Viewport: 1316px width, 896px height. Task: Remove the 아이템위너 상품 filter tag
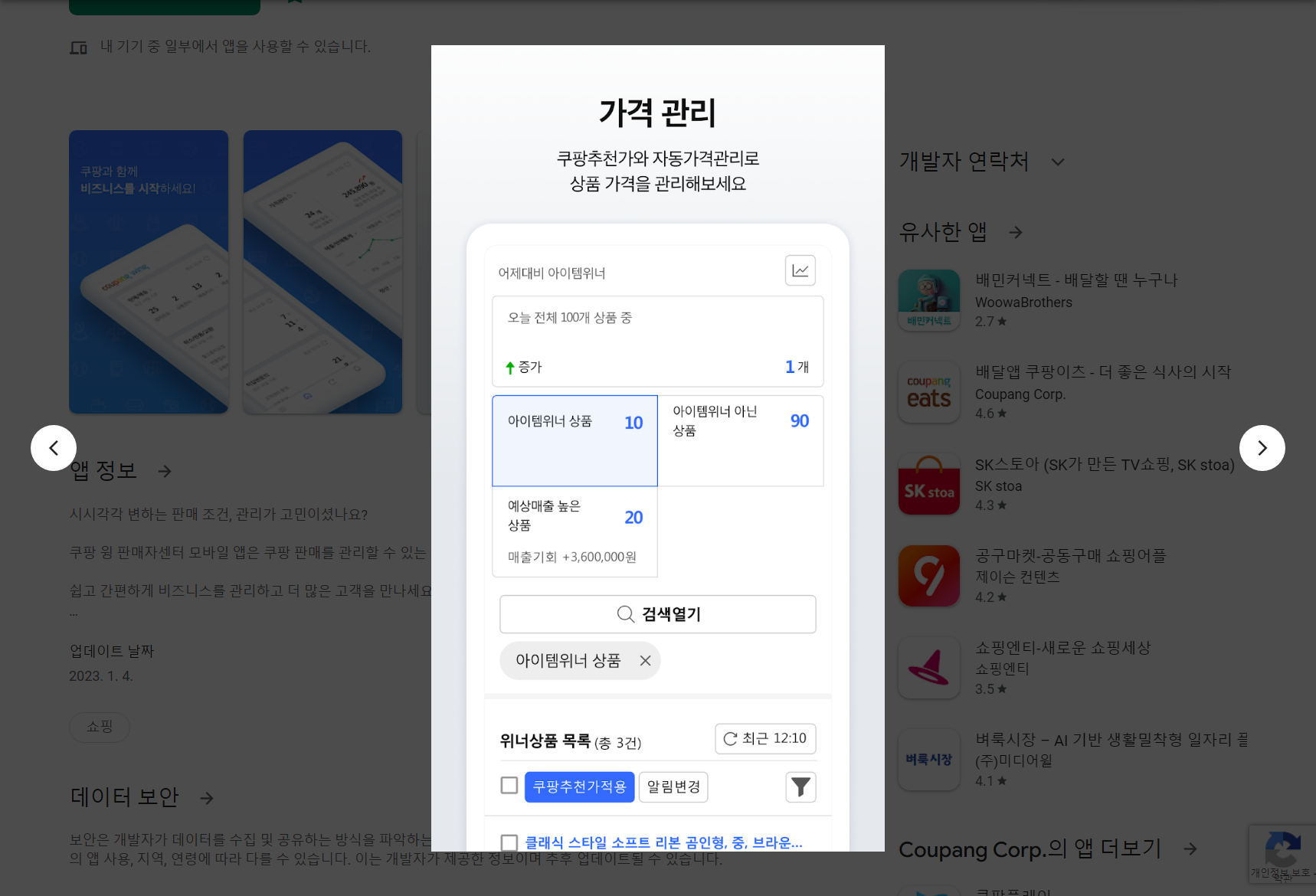644,660
